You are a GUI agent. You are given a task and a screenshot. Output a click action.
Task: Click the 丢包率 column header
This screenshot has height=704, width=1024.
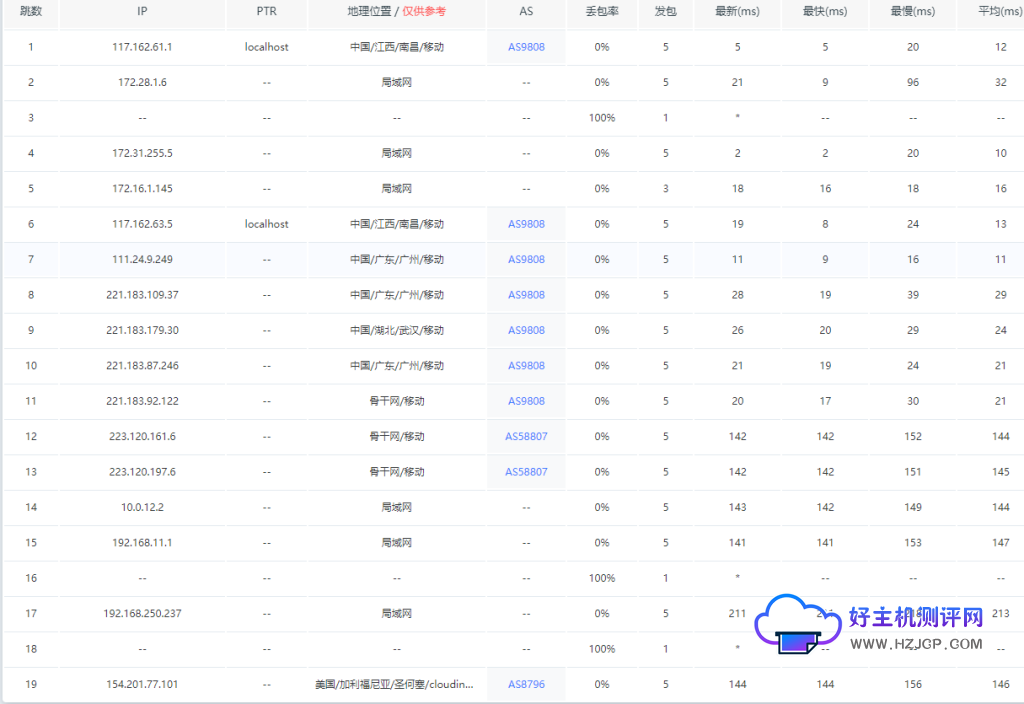pyautogui.click(x=601, y=12)
